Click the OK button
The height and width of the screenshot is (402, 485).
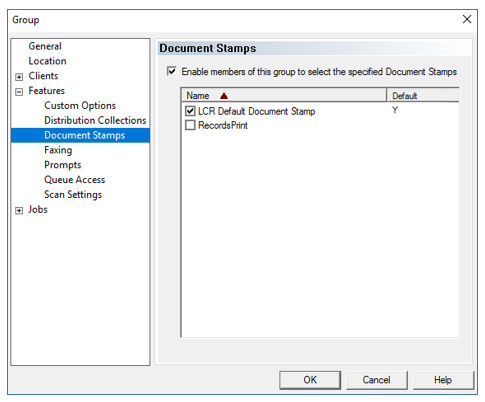coord(310,380)
